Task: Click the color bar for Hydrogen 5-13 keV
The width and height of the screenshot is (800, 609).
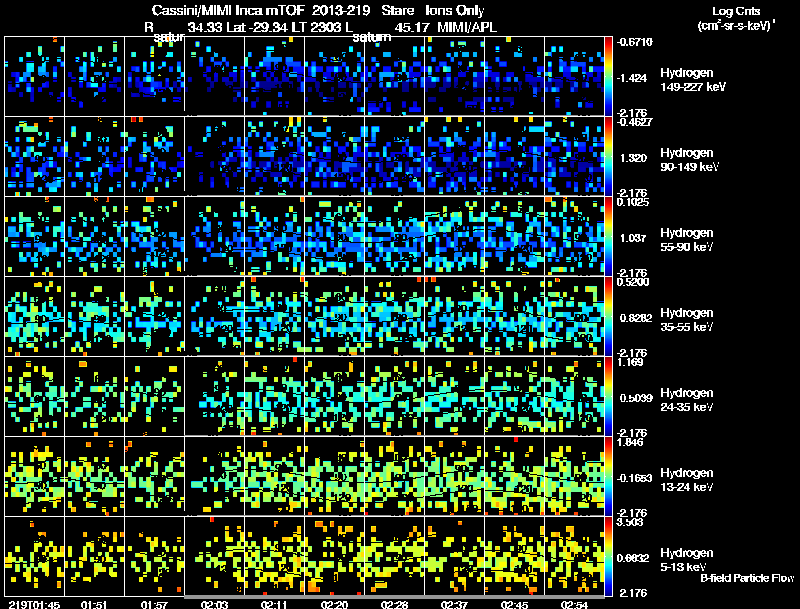Action: point(609,556)
